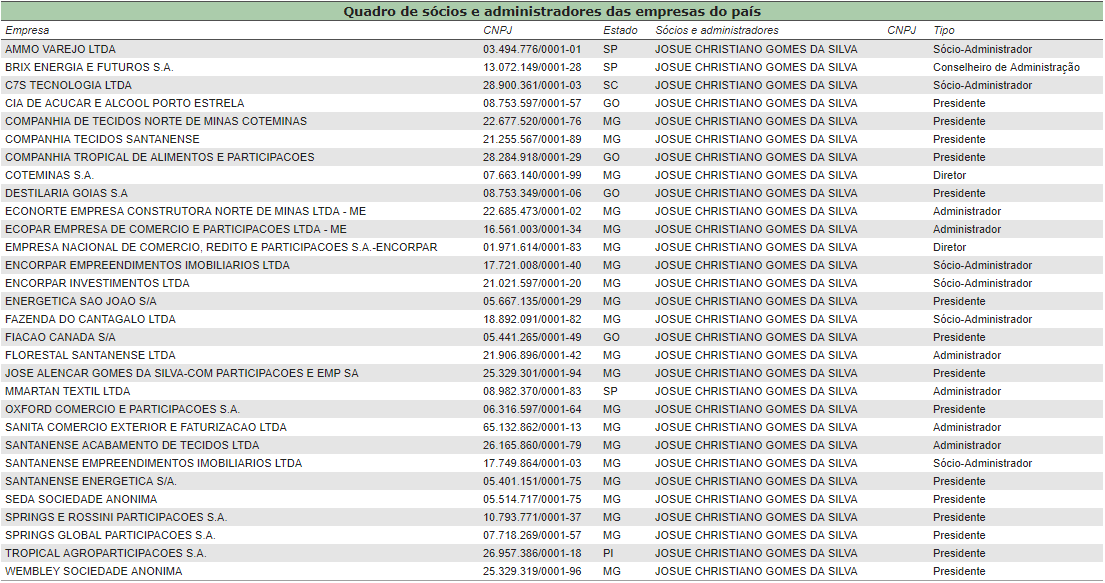Click SPRINGS GLOBAL PARTICIPACOES S.A. company name
Viewport: 1105px width, 583px height.
pyautogui.click(x=110, y=535)
